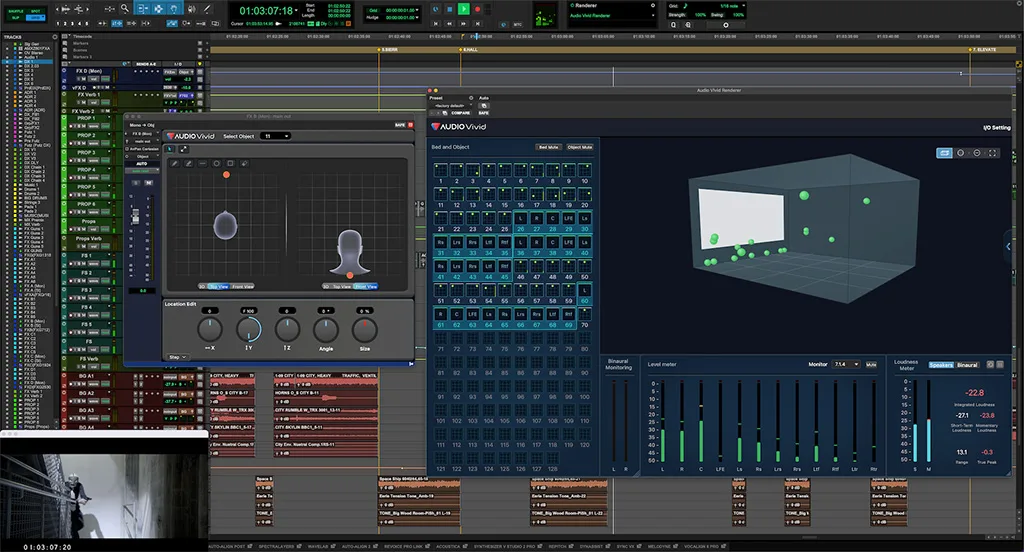The height and width of the screenshot is (552, 1024).
Task: Enable Slip edit mode
Action: [x=16, y=18]
